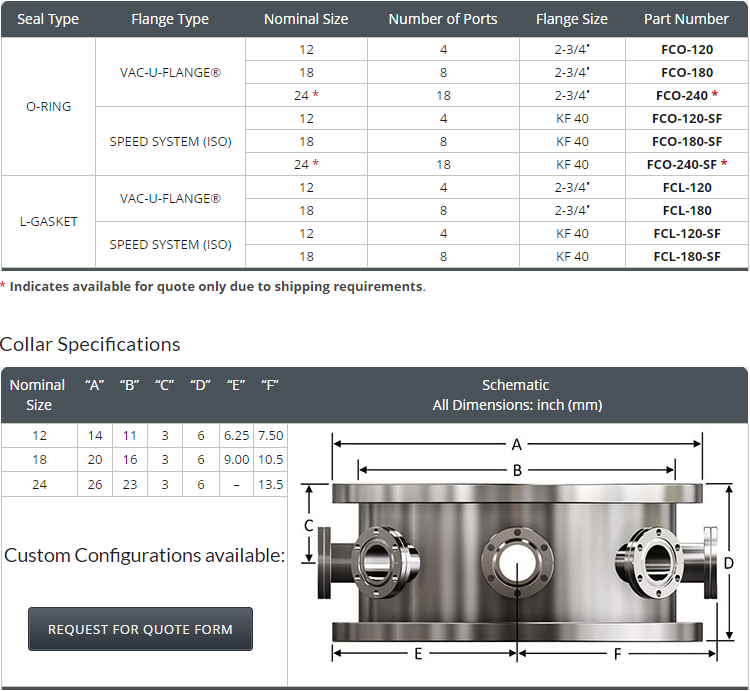Click the center port in the collar schematic
The image size is (750, 691).
point(515,566)
